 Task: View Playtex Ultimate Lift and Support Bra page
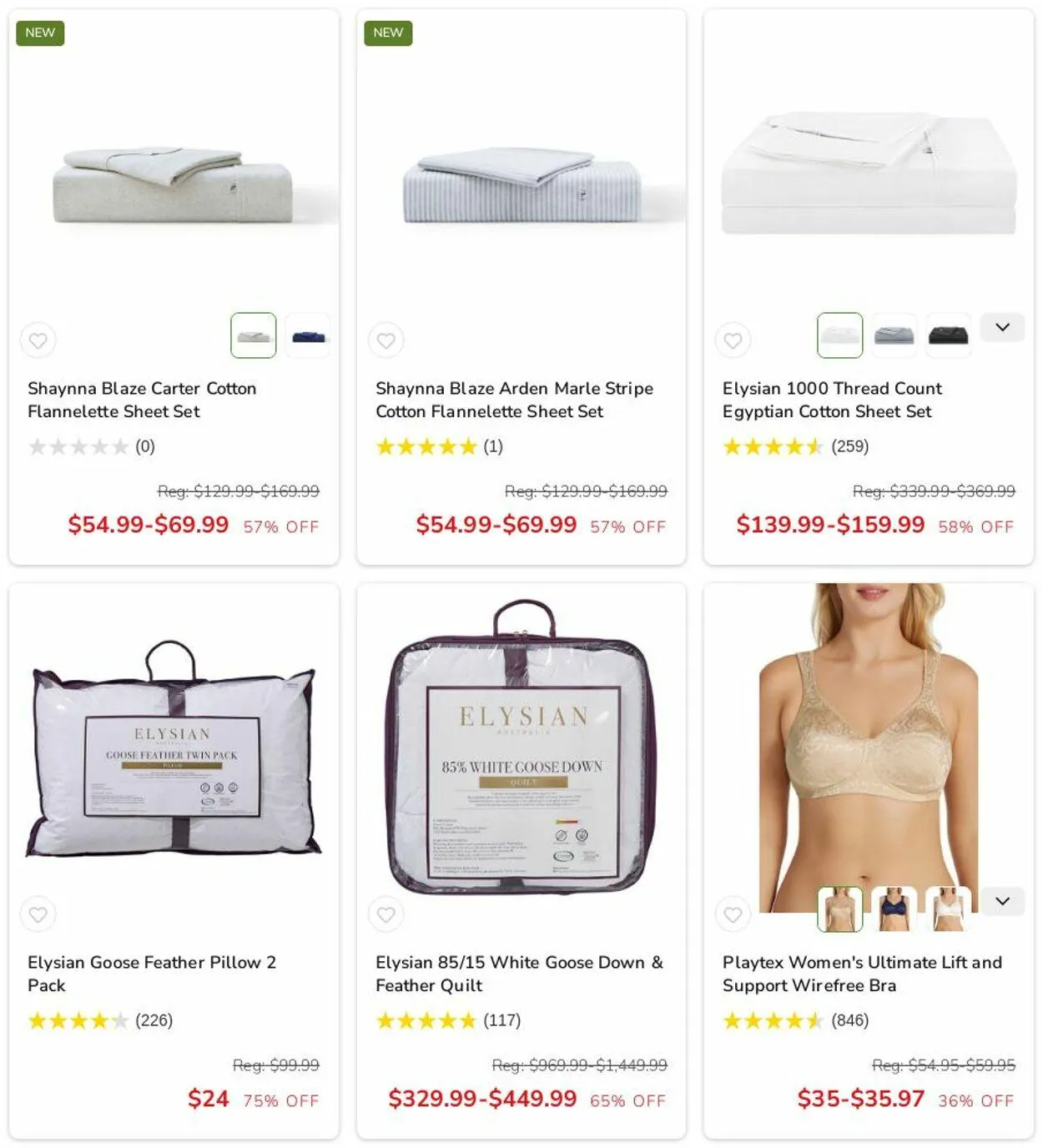pos(862,974)
